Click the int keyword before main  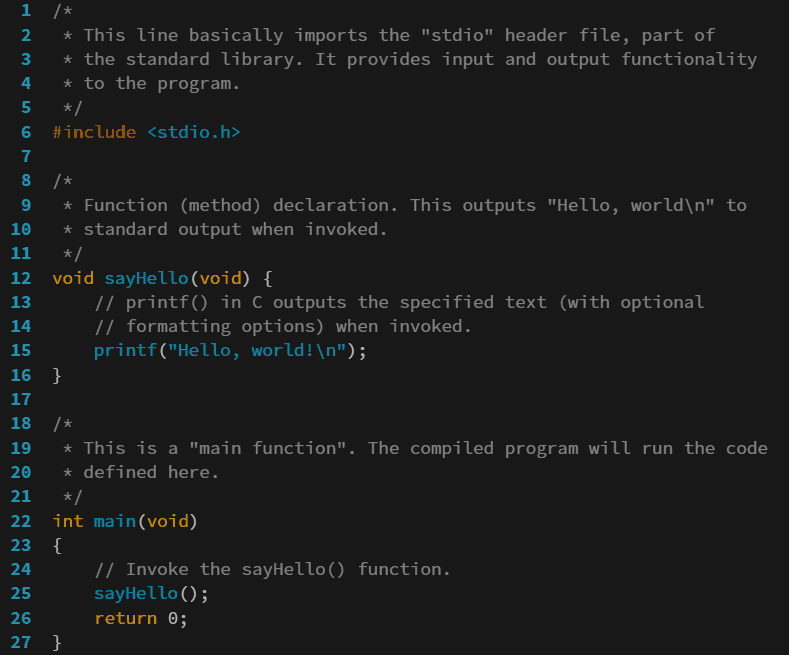[68, 521]
